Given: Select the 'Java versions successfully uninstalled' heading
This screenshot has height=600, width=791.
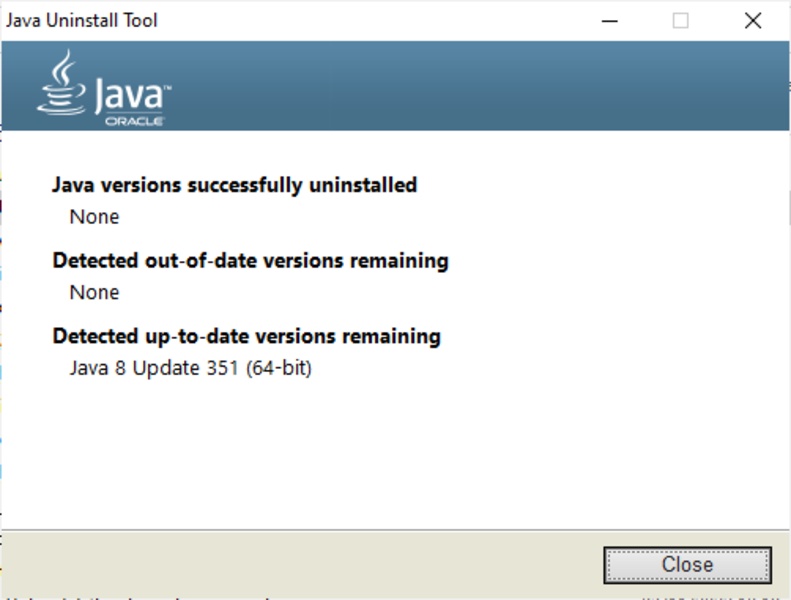Looking at the screenshot, I should (234, 185).
